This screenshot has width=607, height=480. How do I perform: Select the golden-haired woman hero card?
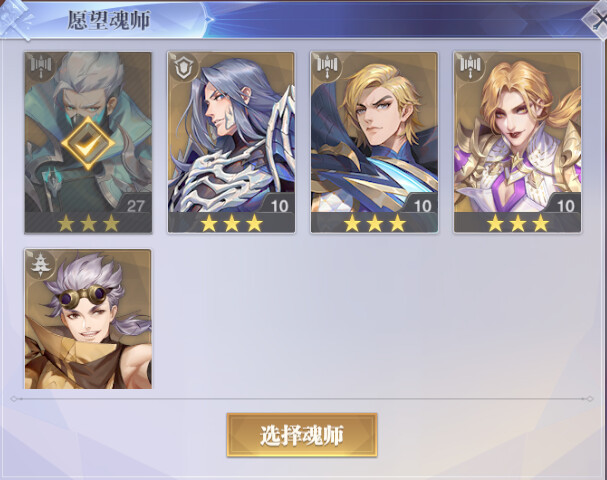coord(518,142)
